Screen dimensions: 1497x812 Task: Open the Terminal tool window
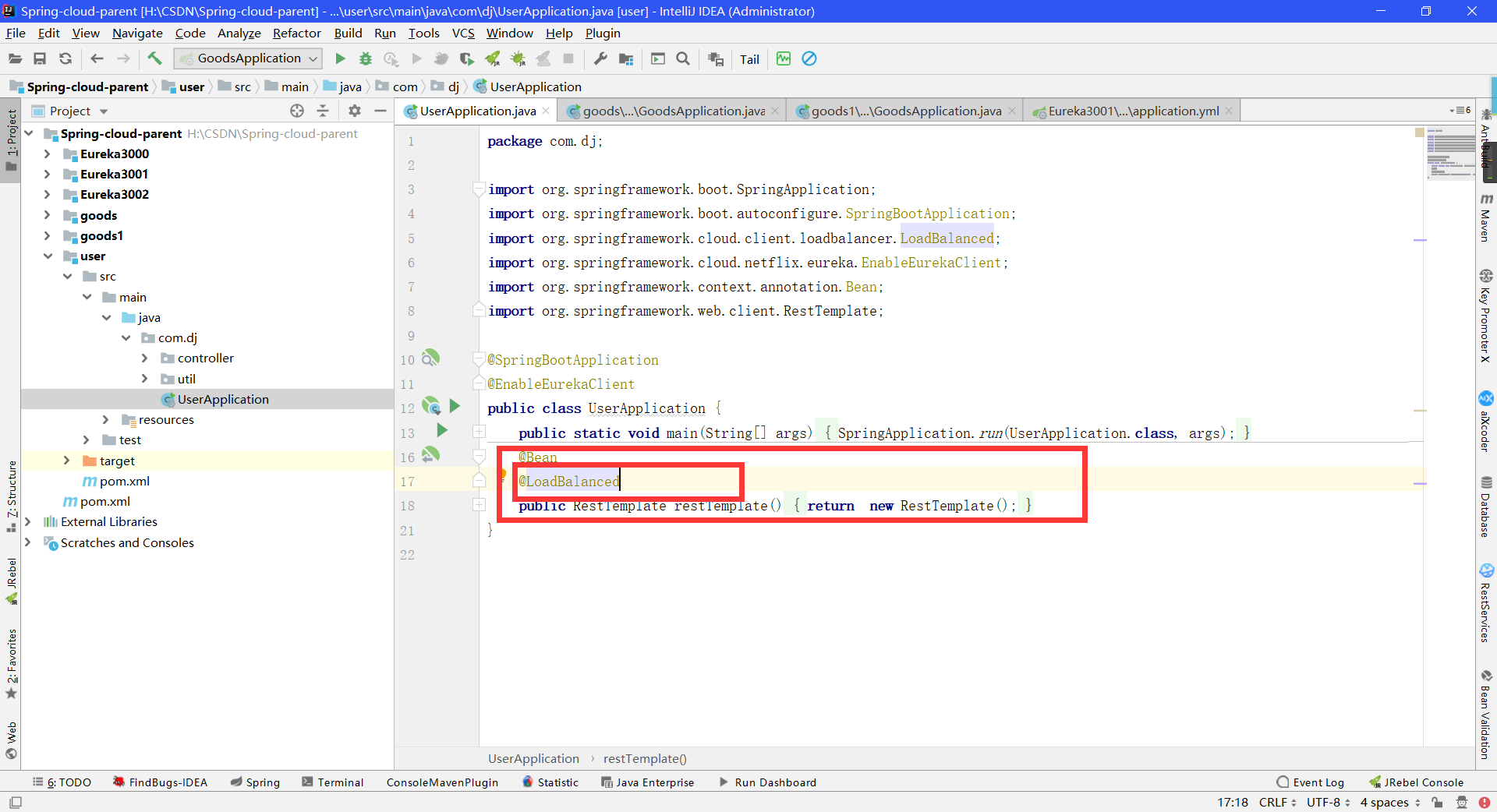coord(333,782)
